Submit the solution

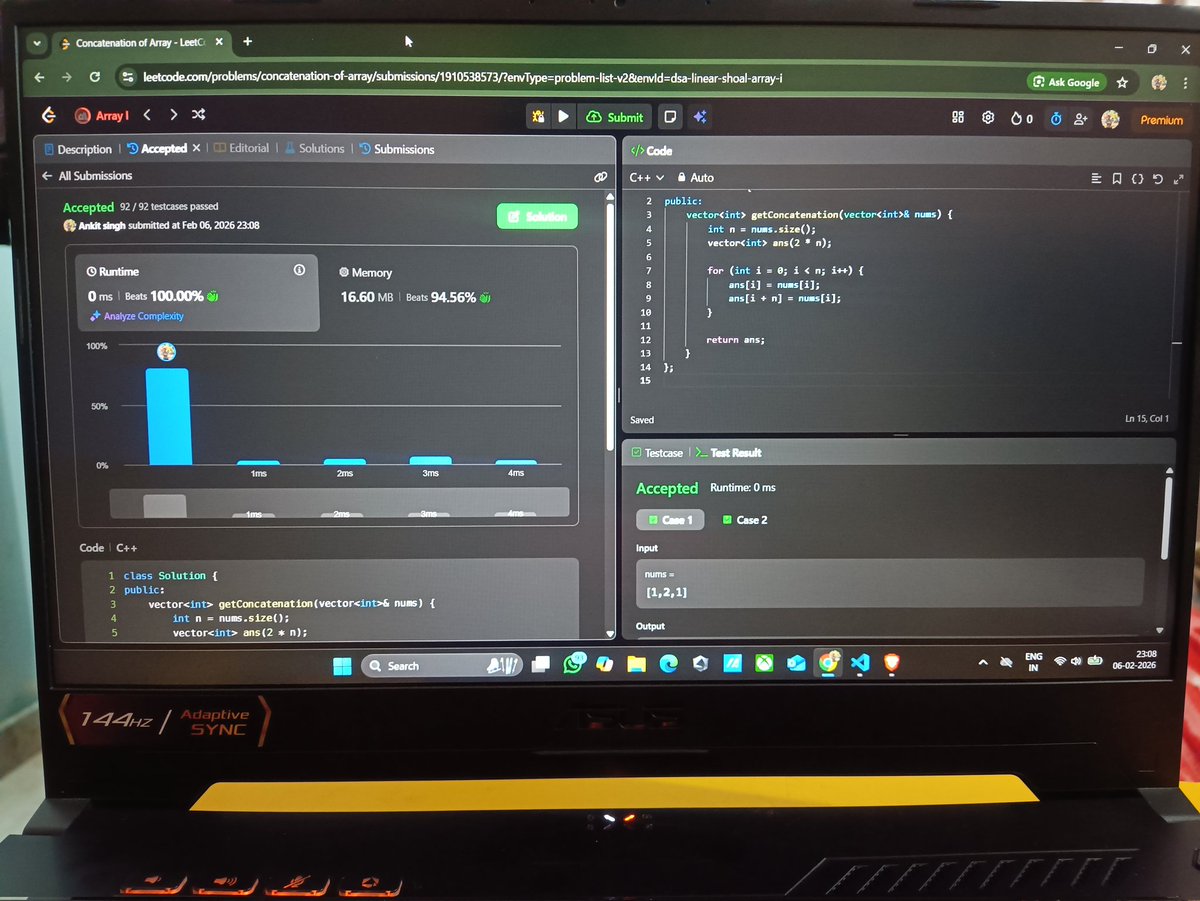pos(616,117)
